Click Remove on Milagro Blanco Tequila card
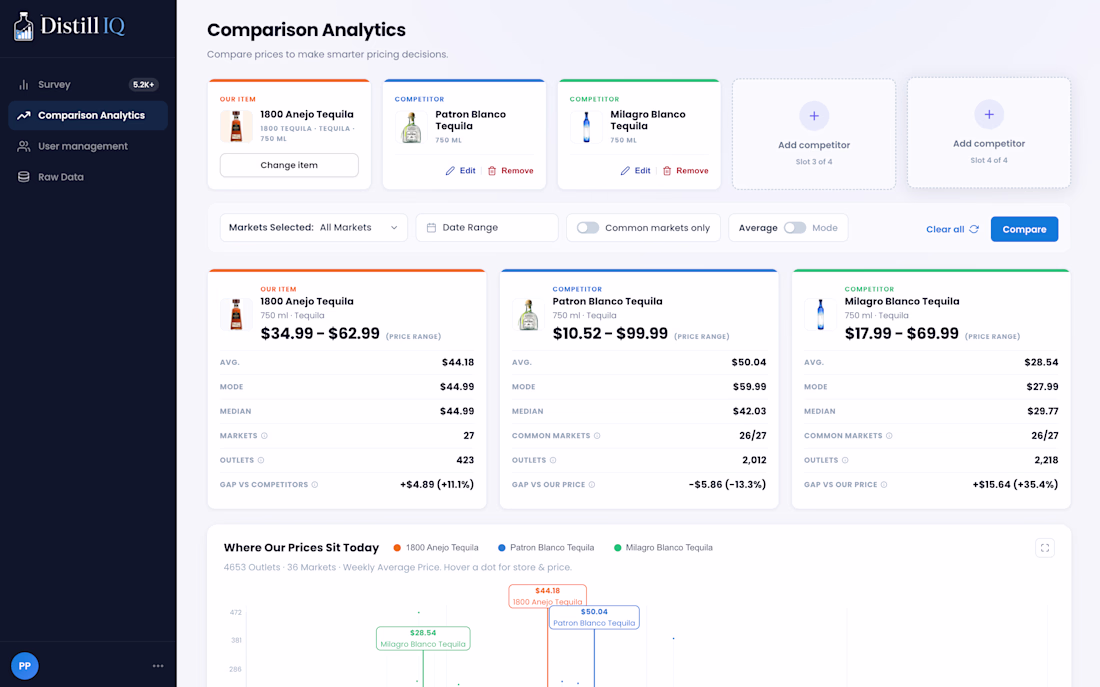 point(685,171)
